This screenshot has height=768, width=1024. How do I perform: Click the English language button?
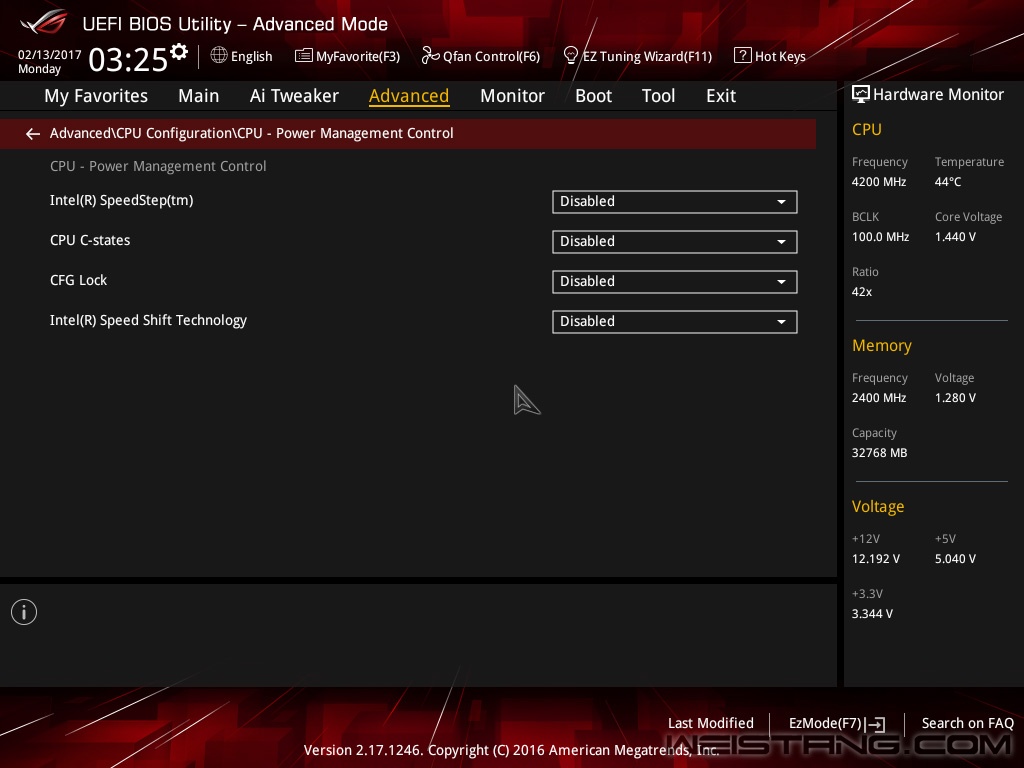[242, 56]
